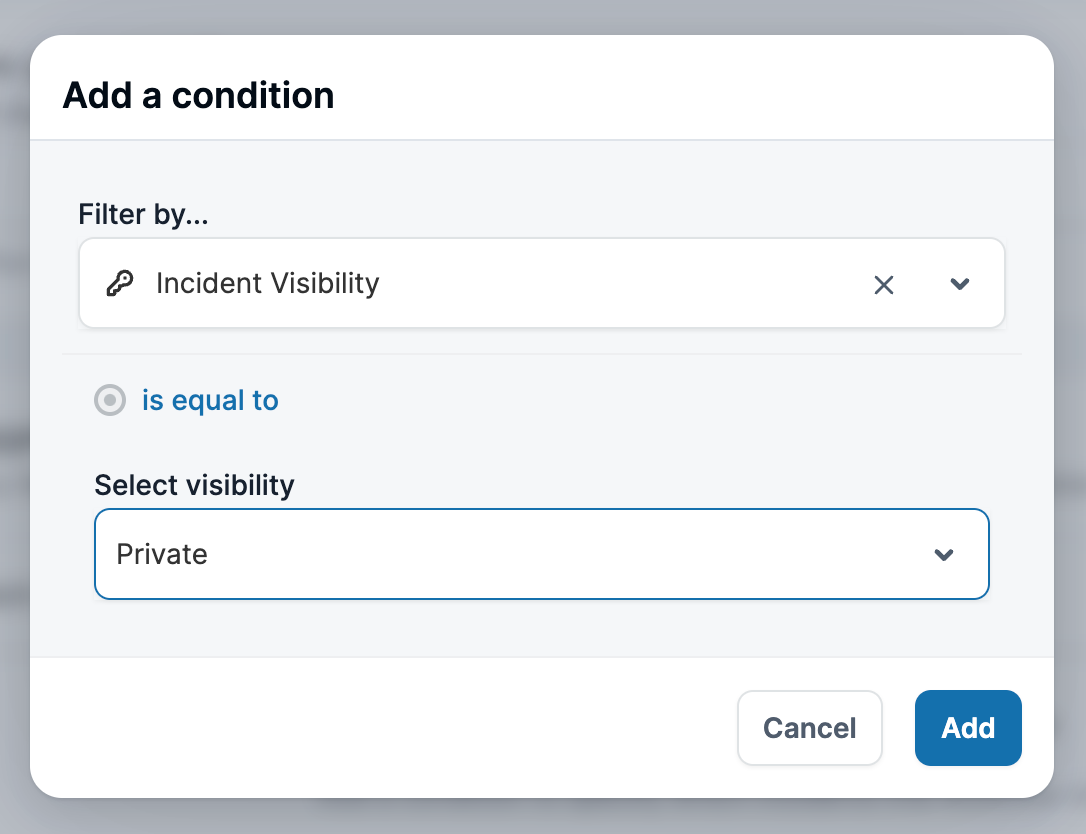Click the blue "is equal to" label
This screenshot has width=1086, height=834.
point(210,400)
